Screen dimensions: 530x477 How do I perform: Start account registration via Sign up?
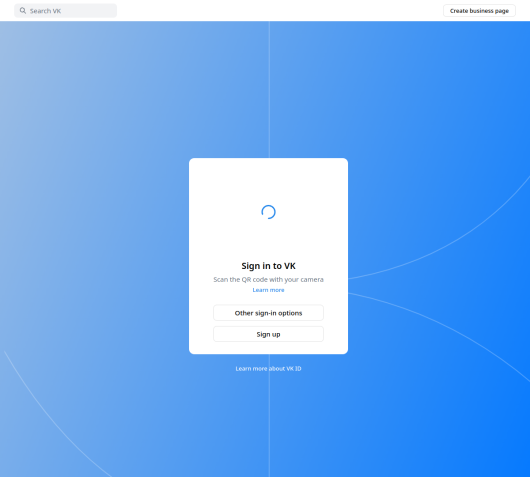[x=268, y=334]
